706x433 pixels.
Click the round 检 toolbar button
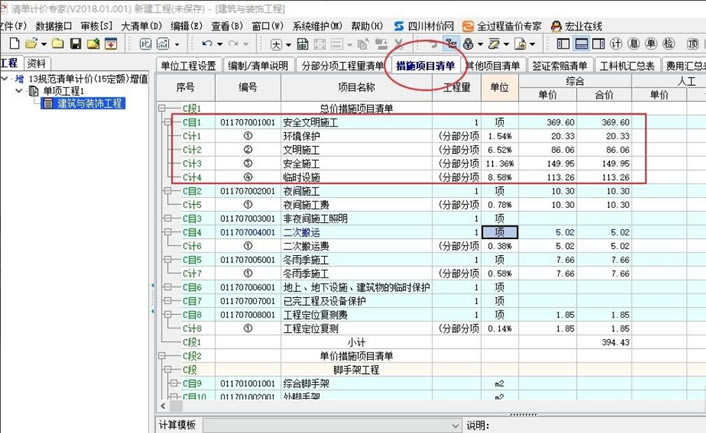669,44
